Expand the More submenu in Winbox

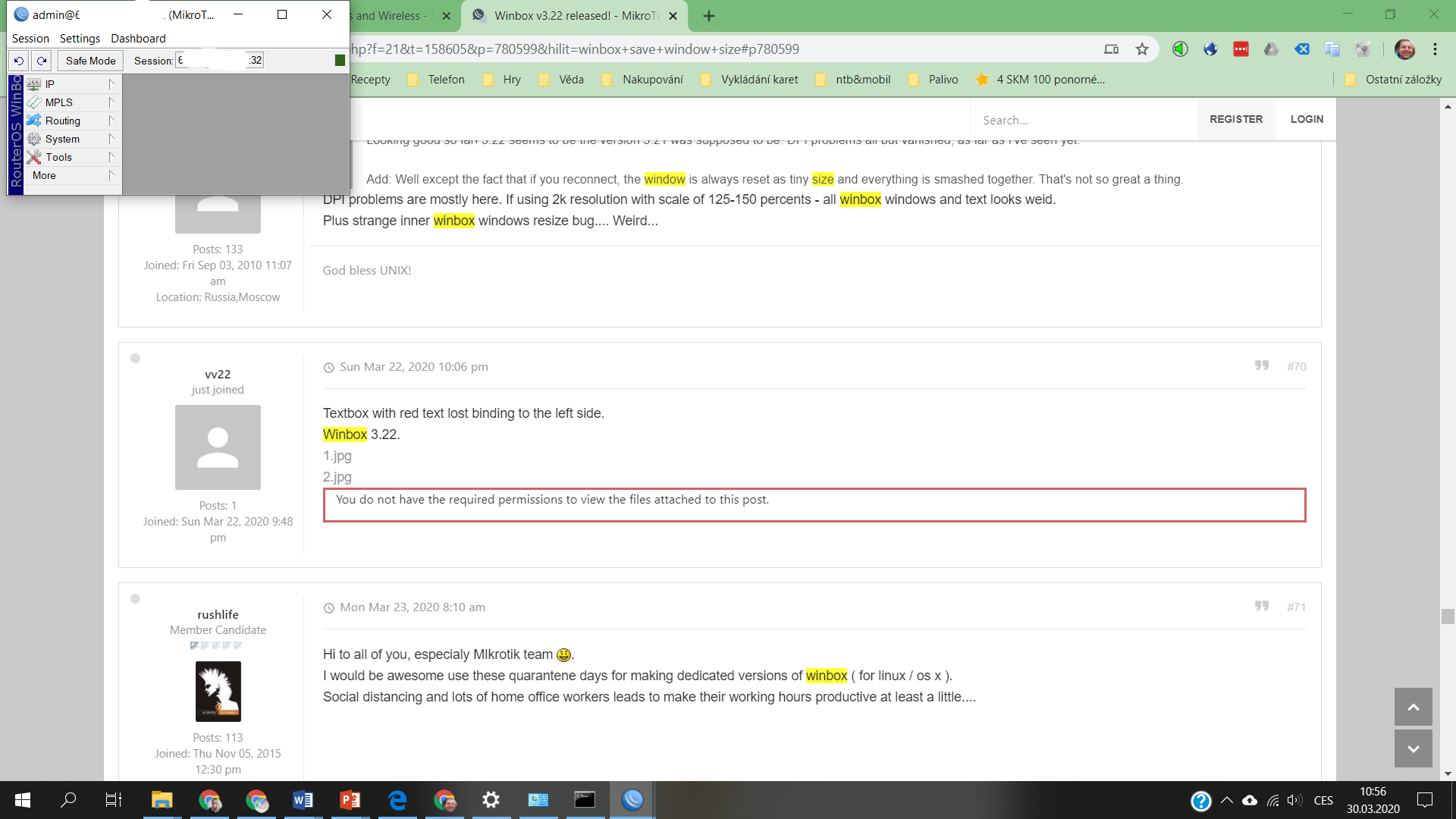44,175
